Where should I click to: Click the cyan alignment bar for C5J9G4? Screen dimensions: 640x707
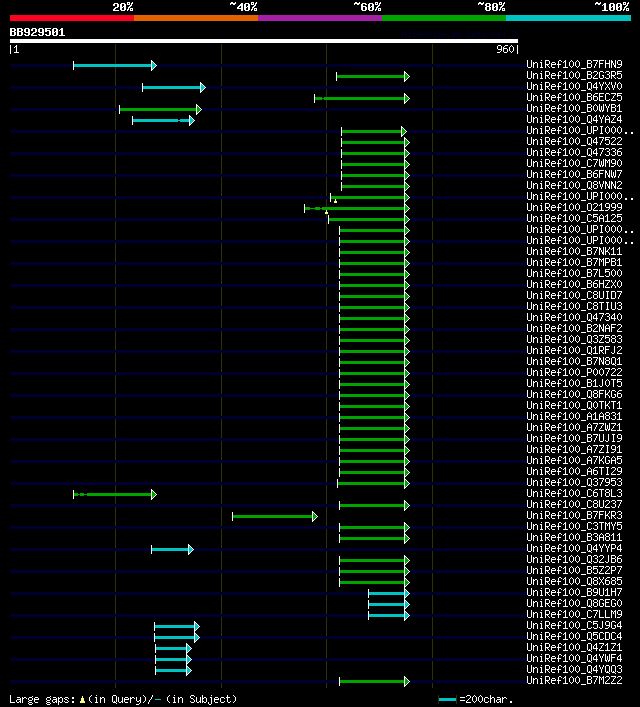pyautogui.click(x=177, y=627)
